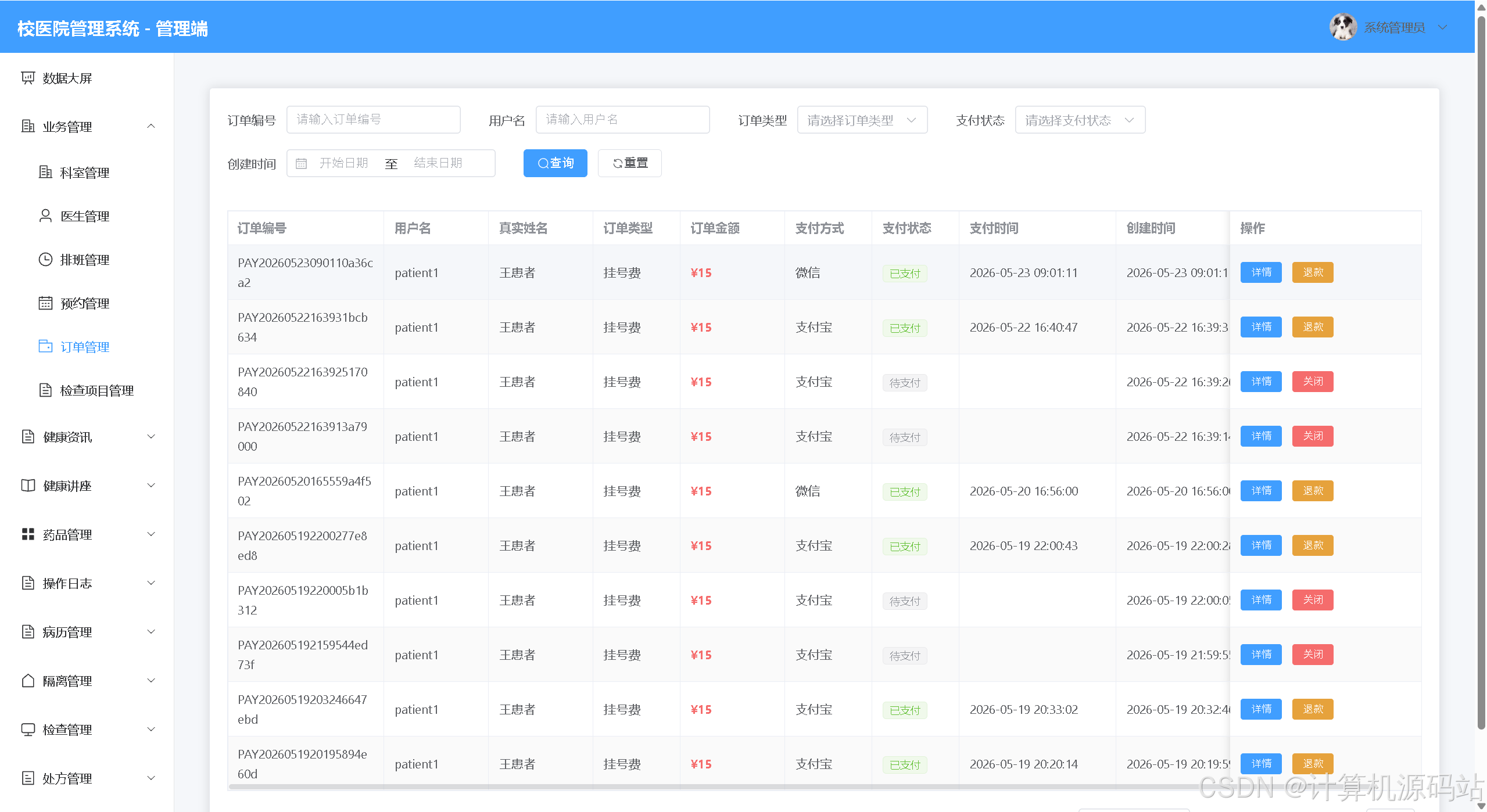Open the 支付状态 dropdown
1487x812 pixels.
click(1080, 120)
